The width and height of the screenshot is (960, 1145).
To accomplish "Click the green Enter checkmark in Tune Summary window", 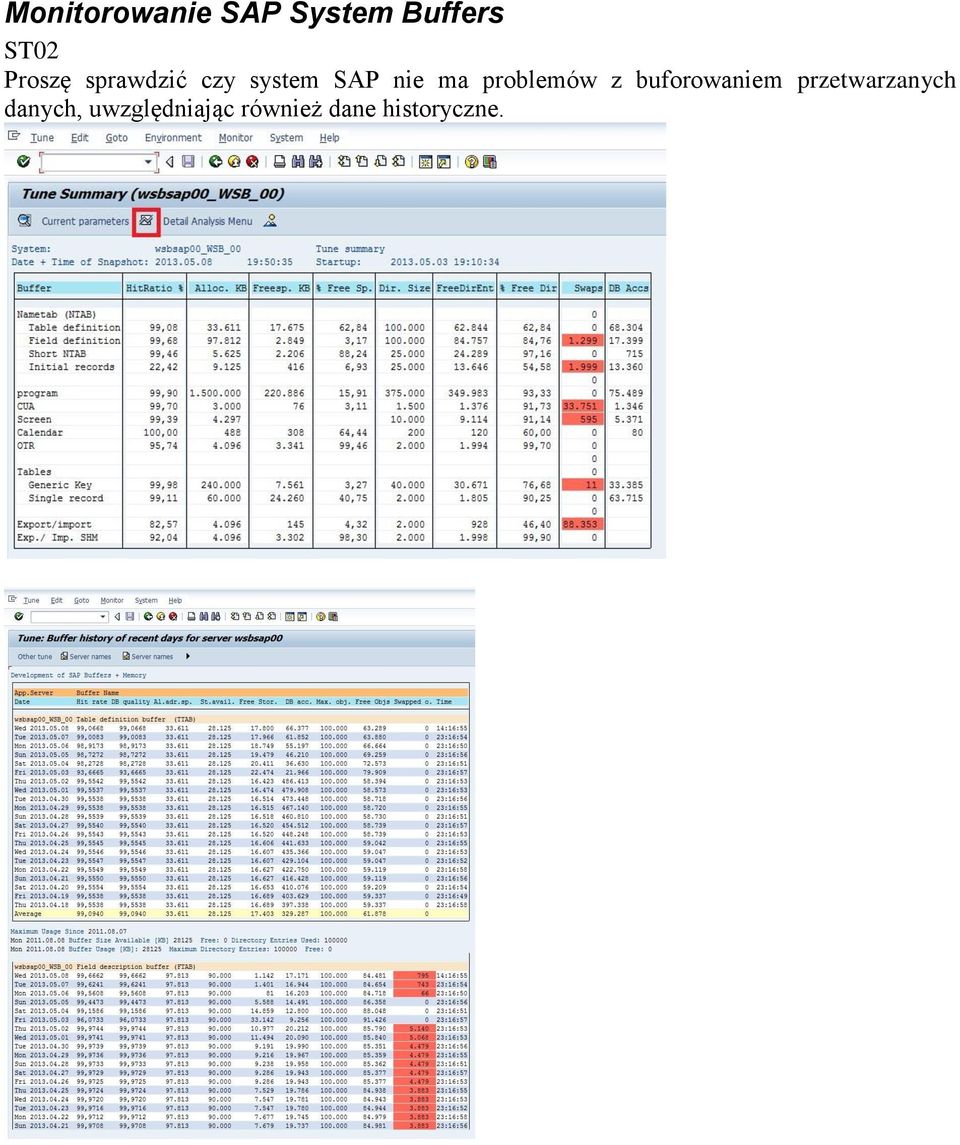I will [23, 161].
